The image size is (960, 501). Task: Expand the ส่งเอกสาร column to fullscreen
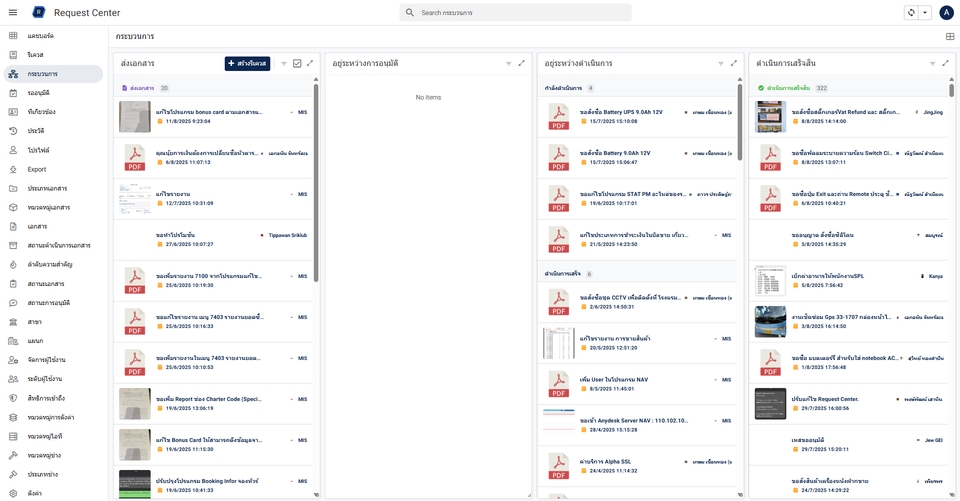pos(310,64)
